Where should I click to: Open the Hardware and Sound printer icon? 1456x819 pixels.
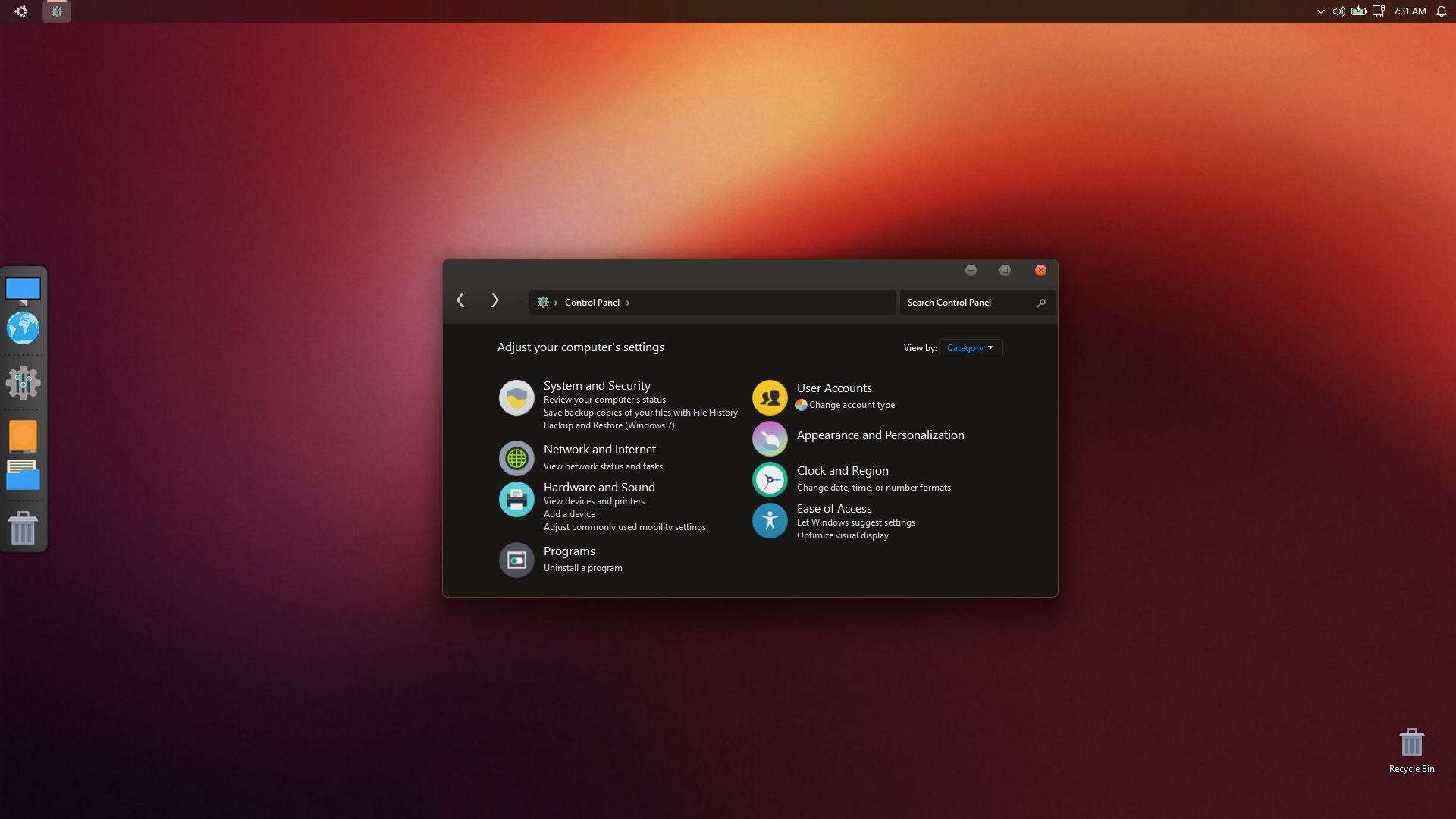[516, 499]
